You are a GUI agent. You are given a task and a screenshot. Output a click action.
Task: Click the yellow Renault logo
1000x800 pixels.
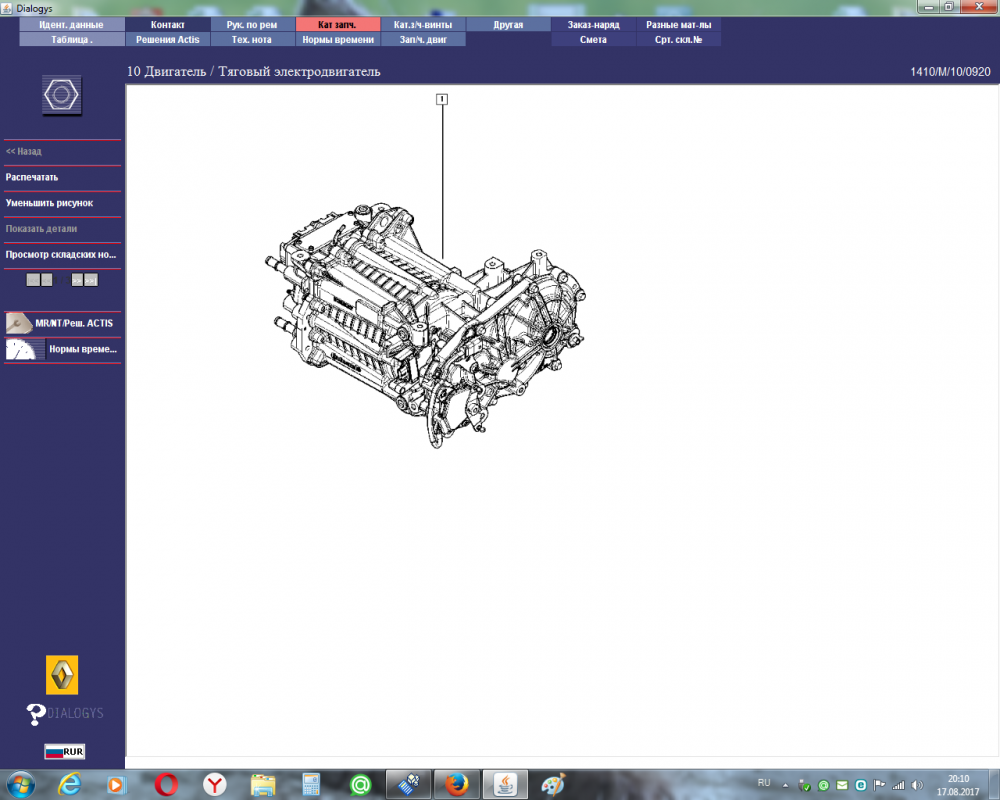point(62,674)
